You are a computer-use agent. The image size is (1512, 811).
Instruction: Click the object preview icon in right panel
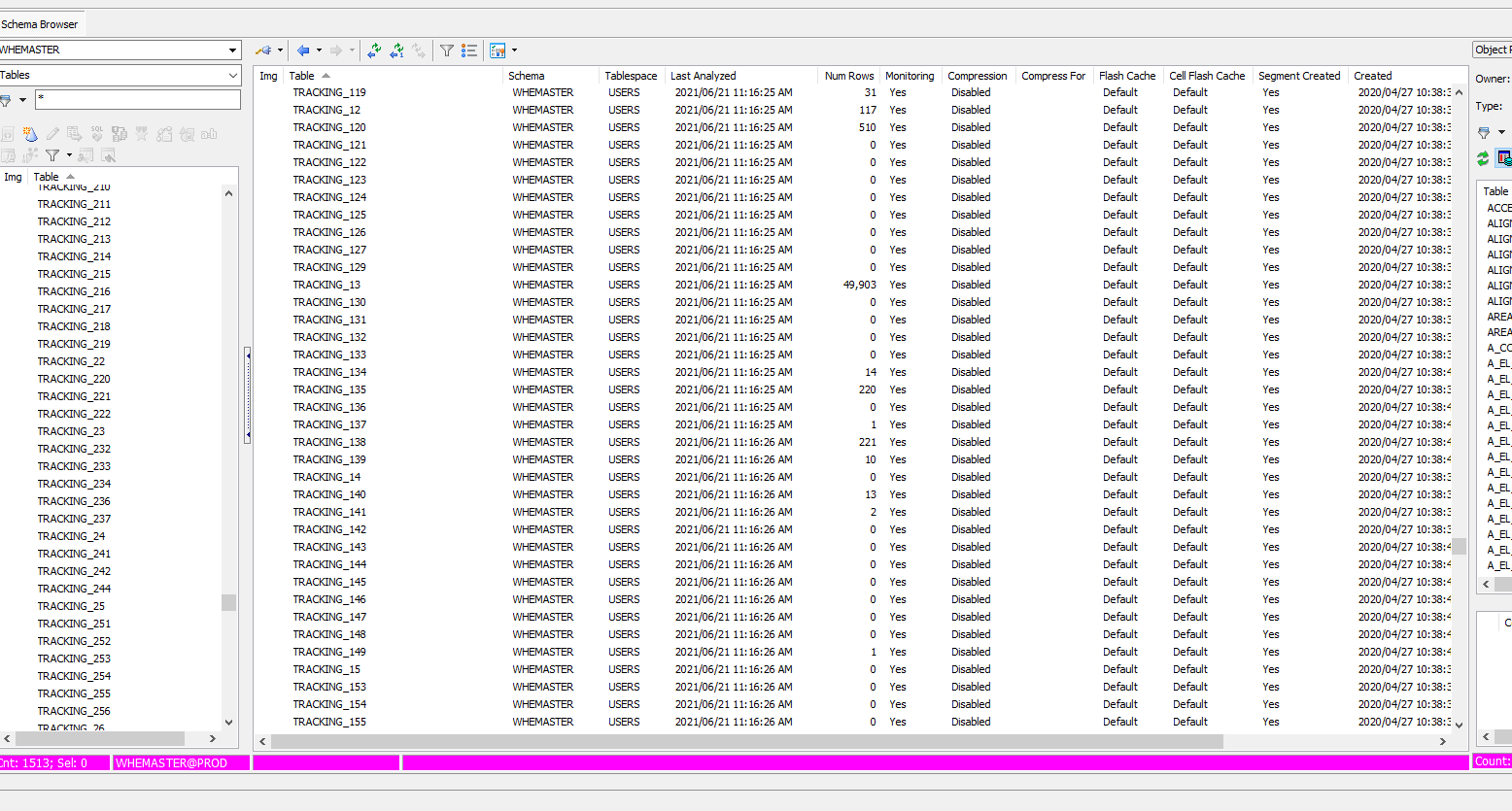coord(1503,158)
